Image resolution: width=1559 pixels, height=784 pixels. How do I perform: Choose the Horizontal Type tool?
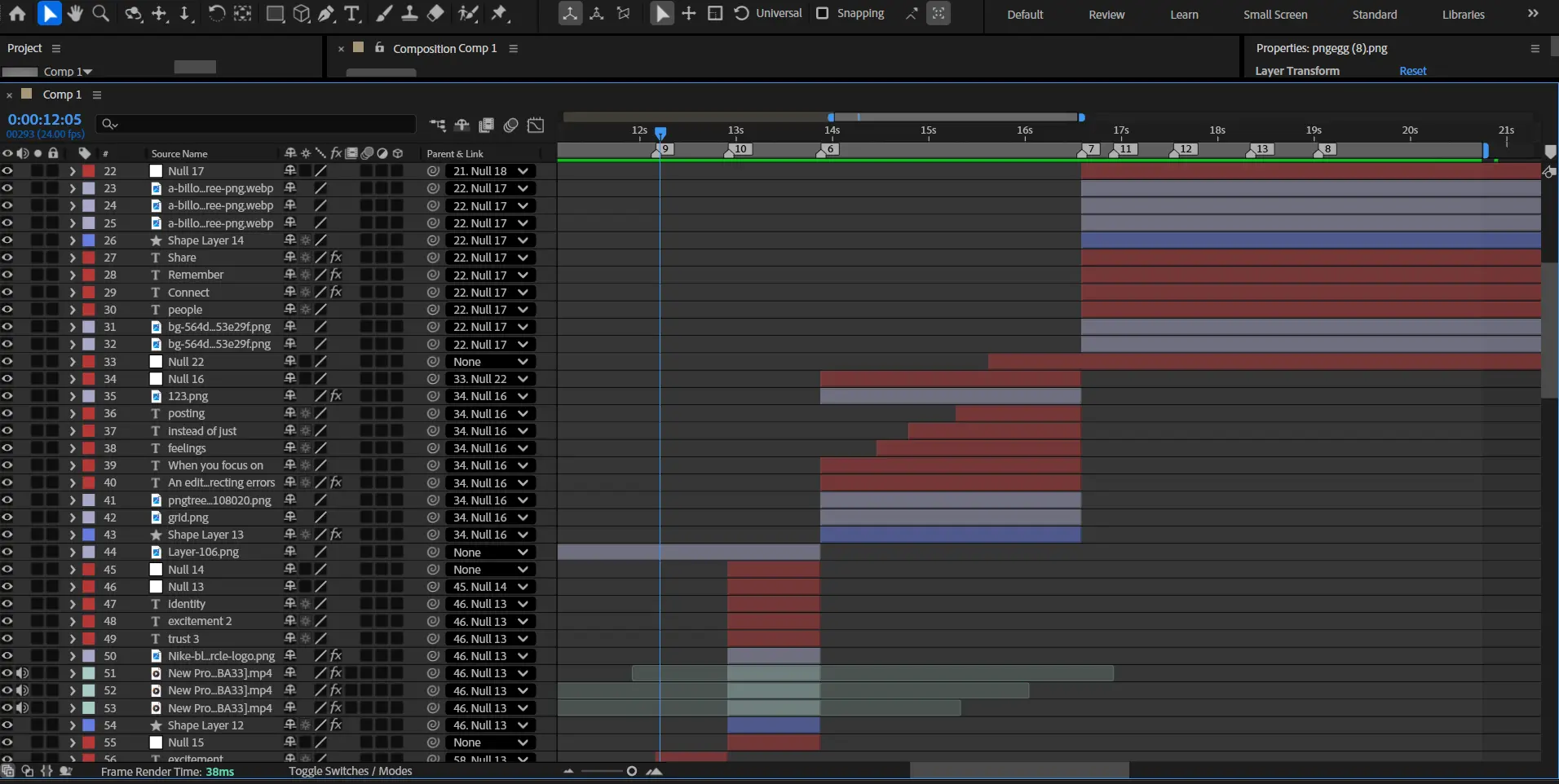coord(352,13)
